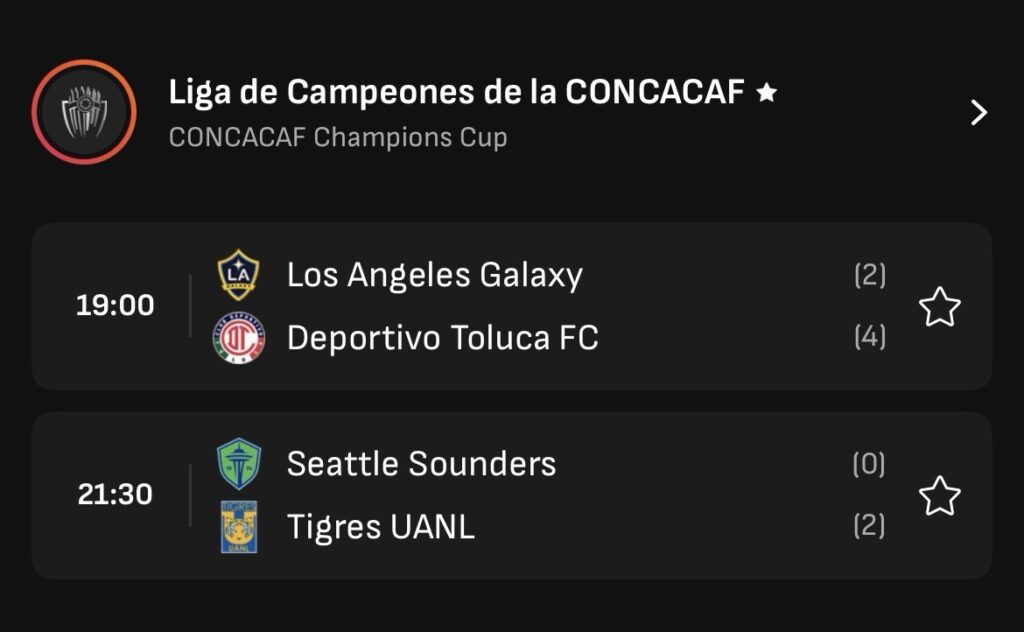Screen dimensions: 1024x632
Task: Click the Seattle Sounders crest
Action: coord(239,464)
